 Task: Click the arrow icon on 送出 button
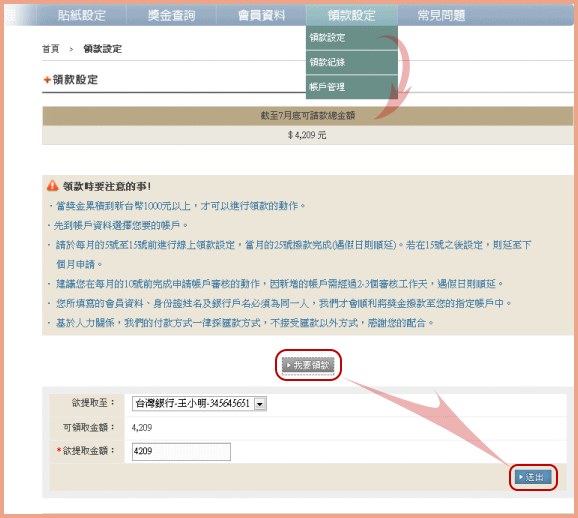(x=521, y=477)
